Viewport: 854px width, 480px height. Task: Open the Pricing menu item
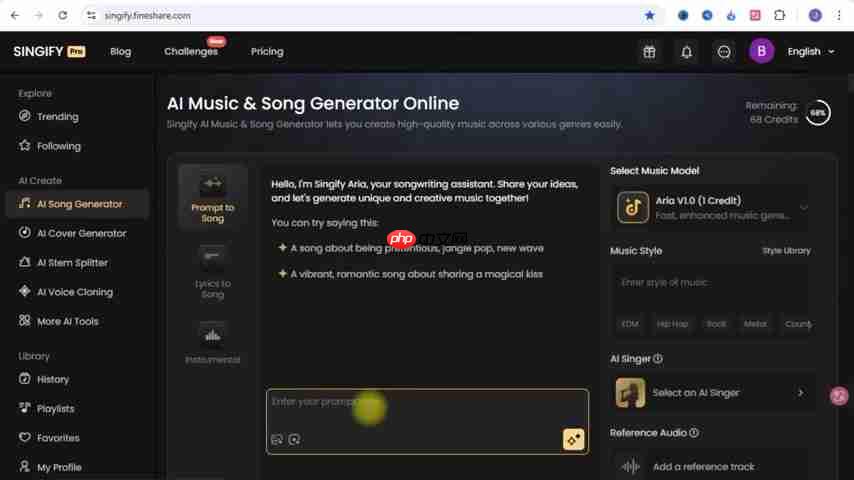(267, 52)
